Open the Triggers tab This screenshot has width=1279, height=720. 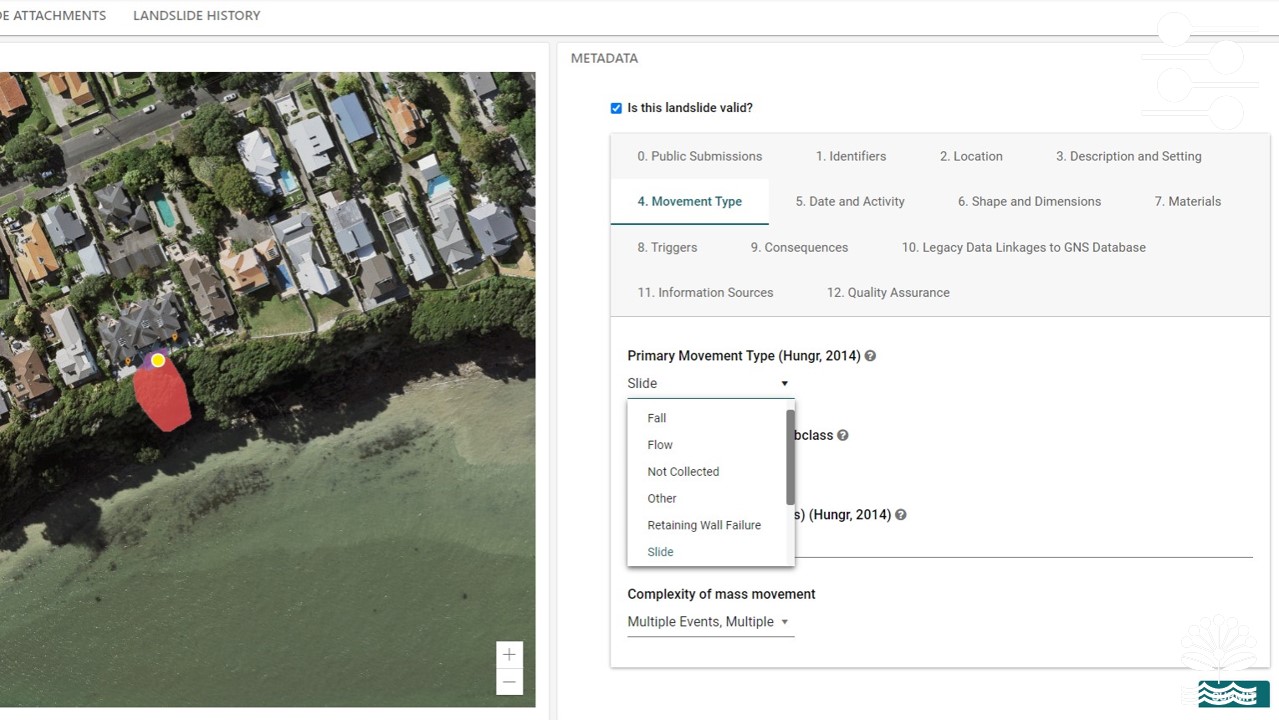click(x=667, y=247)
